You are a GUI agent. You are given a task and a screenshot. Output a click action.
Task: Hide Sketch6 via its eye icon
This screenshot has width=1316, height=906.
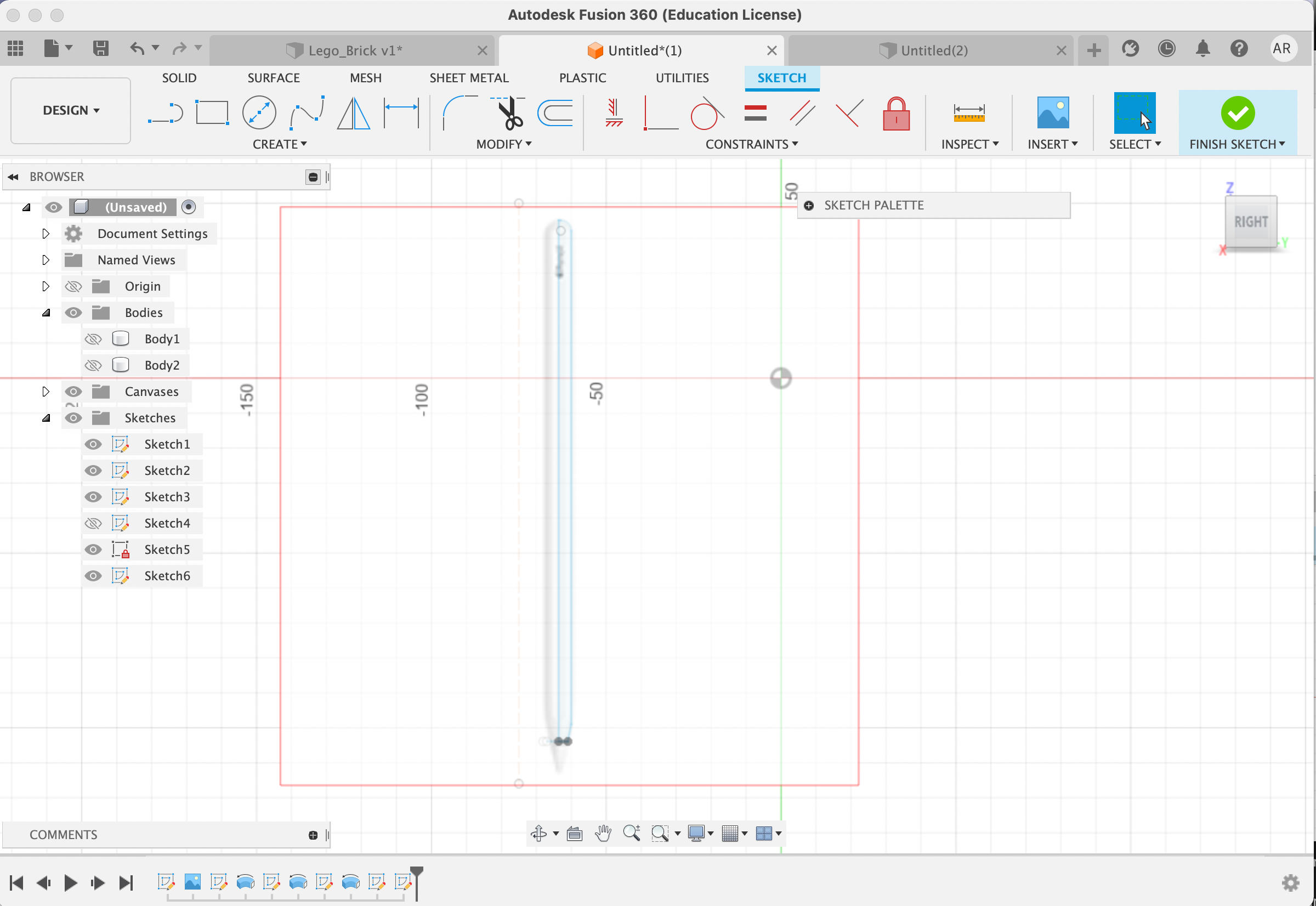[93, 576]
